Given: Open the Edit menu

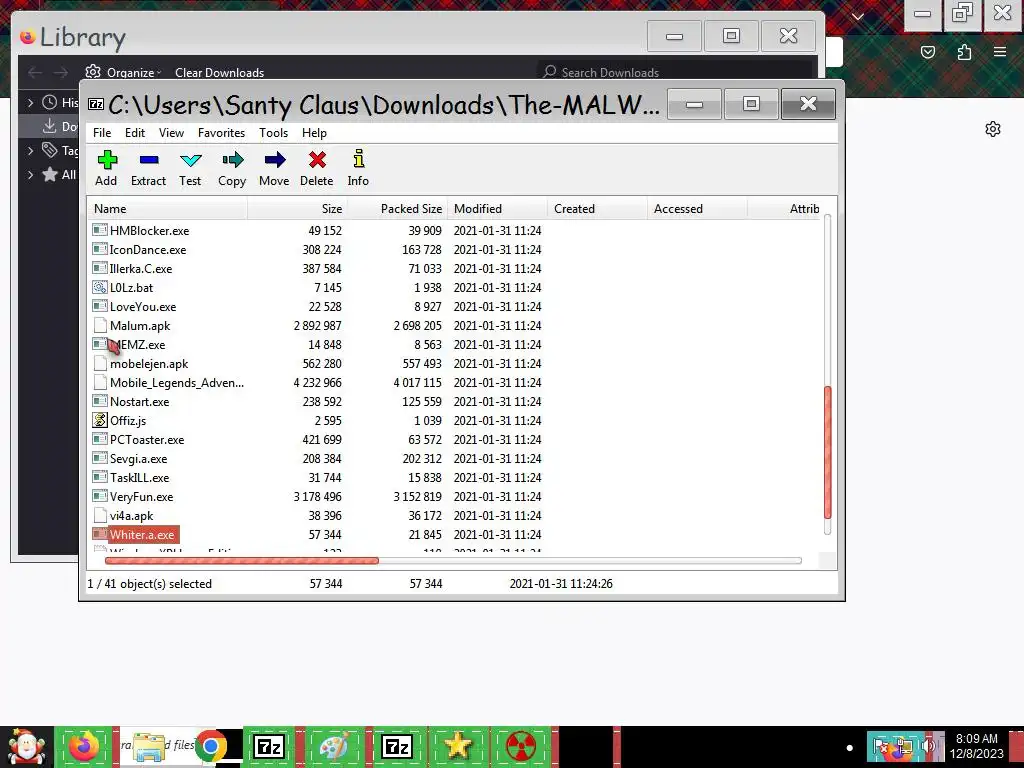Looking at the screenshot, I should click(x=135, y=133).
